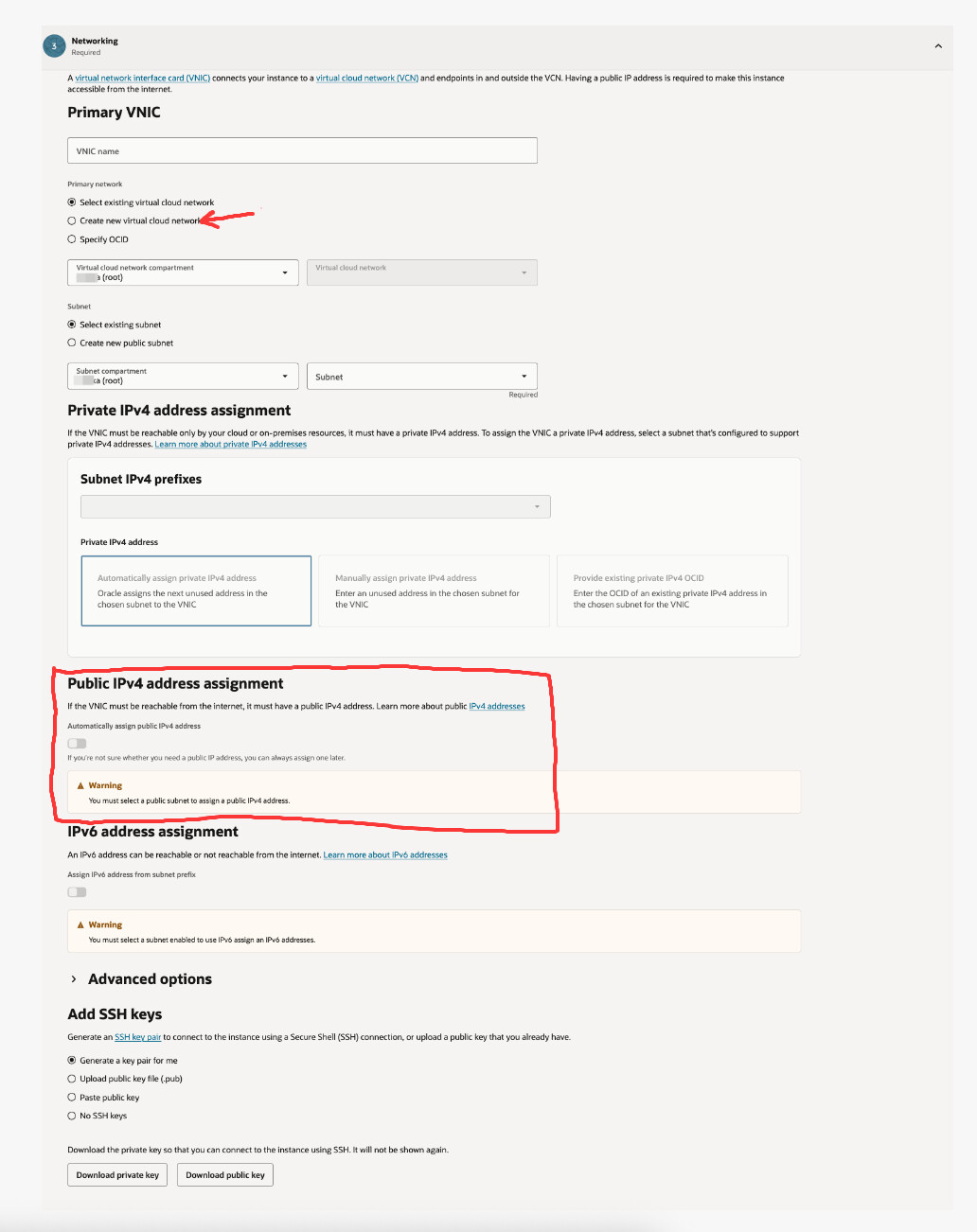Click Download private key button
The width and height of the screenshot is (977, 1232).
click(x=117, y=1175)
